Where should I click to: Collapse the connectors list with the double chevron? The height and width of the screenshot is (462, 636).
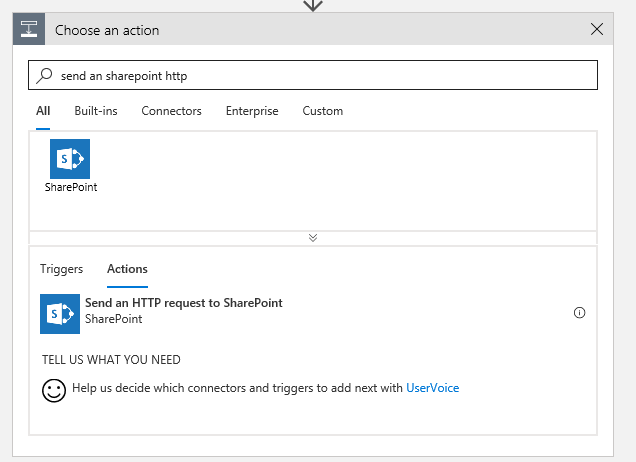click(x=313, y=238)
